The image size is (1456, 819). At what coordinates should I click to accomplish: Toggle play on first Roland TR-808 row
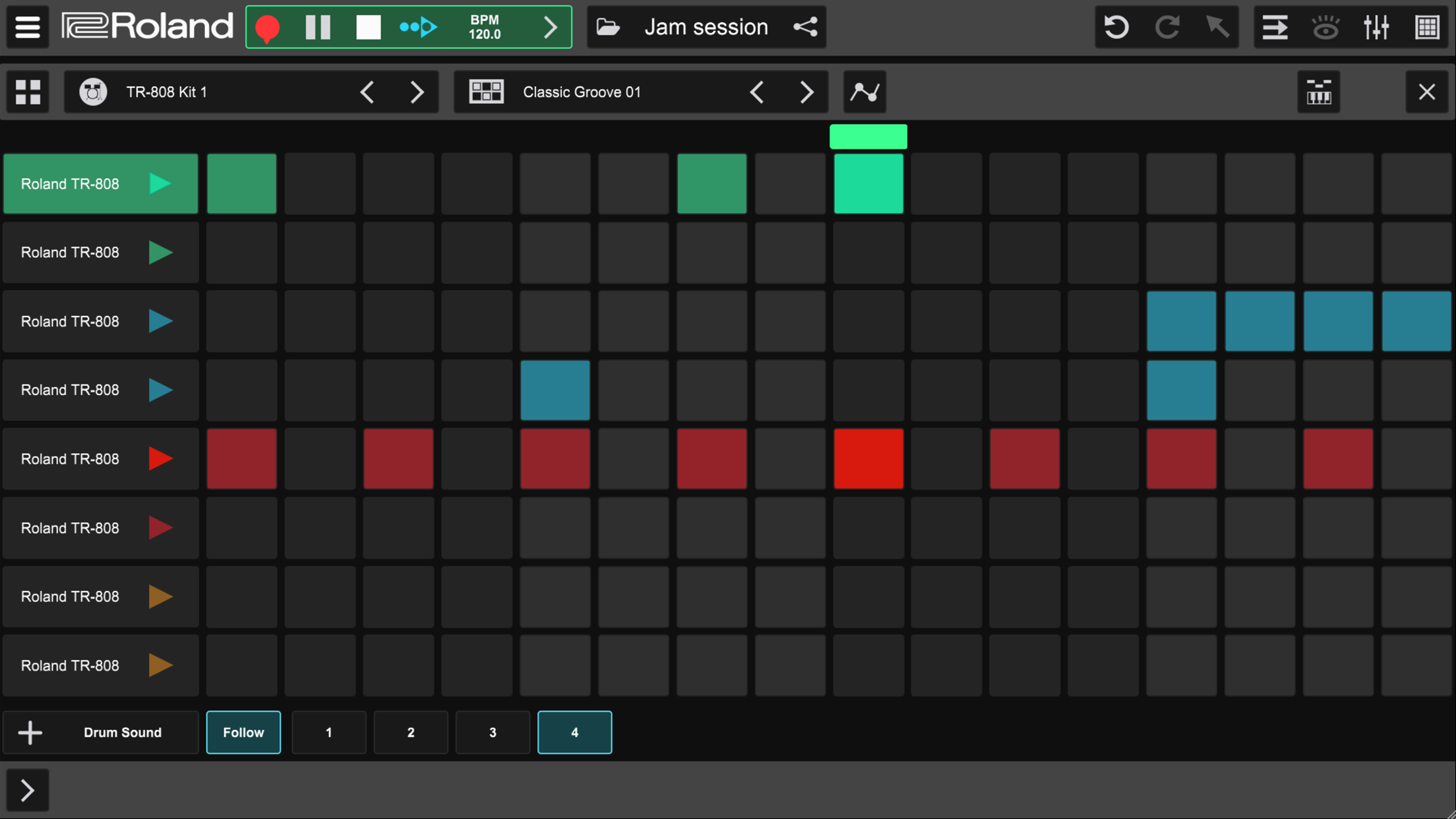click(159, 183)
